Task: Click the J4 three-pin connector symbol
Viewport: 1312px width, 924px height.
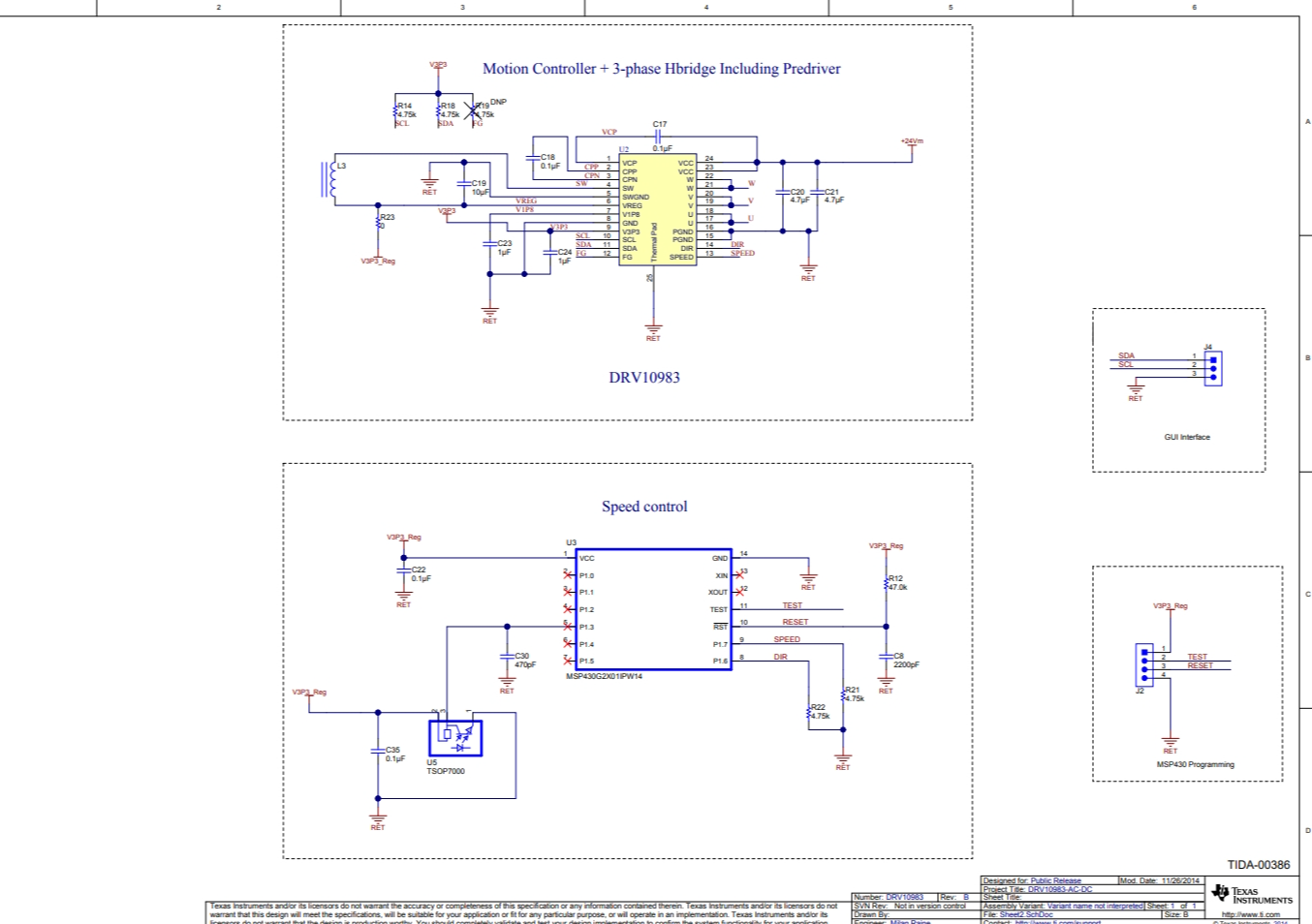Action: [1213, 368]
